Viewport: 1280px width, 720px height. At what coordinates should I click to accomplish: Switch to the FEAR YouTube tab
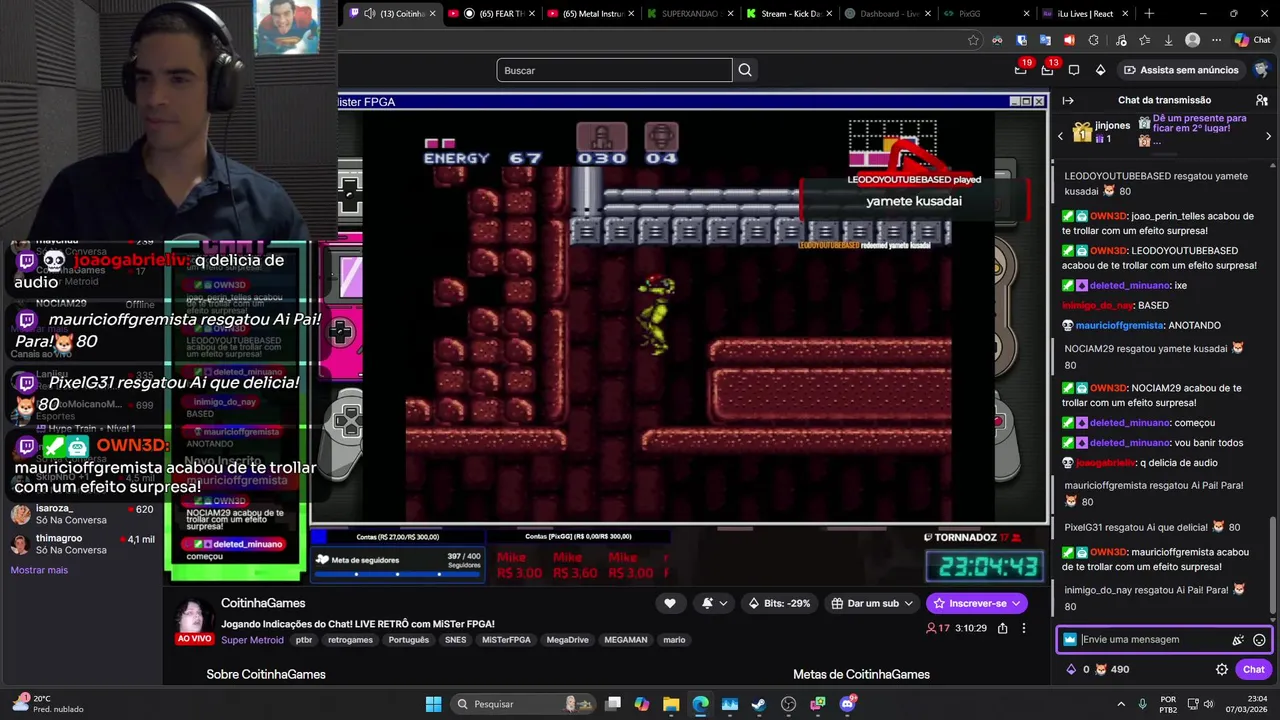[494, 14]
